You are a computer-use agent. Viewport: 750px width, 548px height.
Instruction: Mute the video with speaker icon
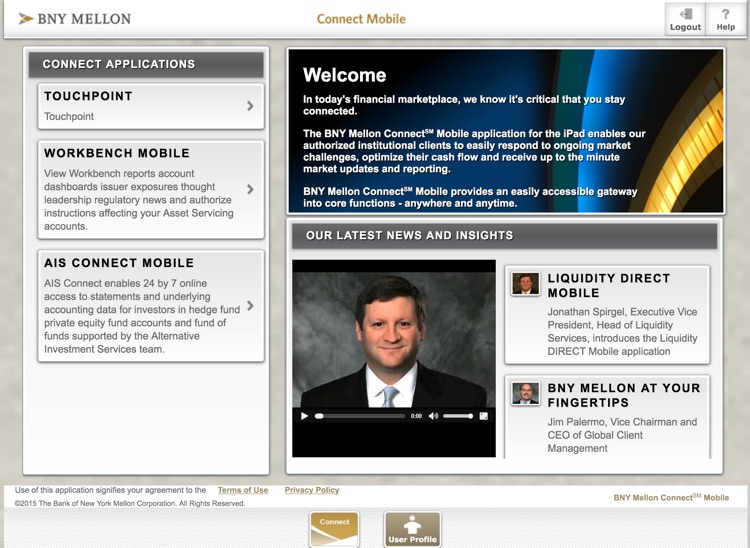tap(433, 416)
